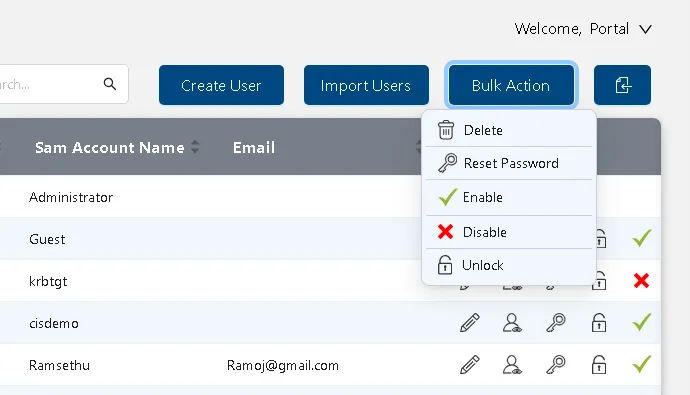Click the Sam Account Name header text
Image resolution: width=690 pixels, height=395 pixels.
[110, 147]
